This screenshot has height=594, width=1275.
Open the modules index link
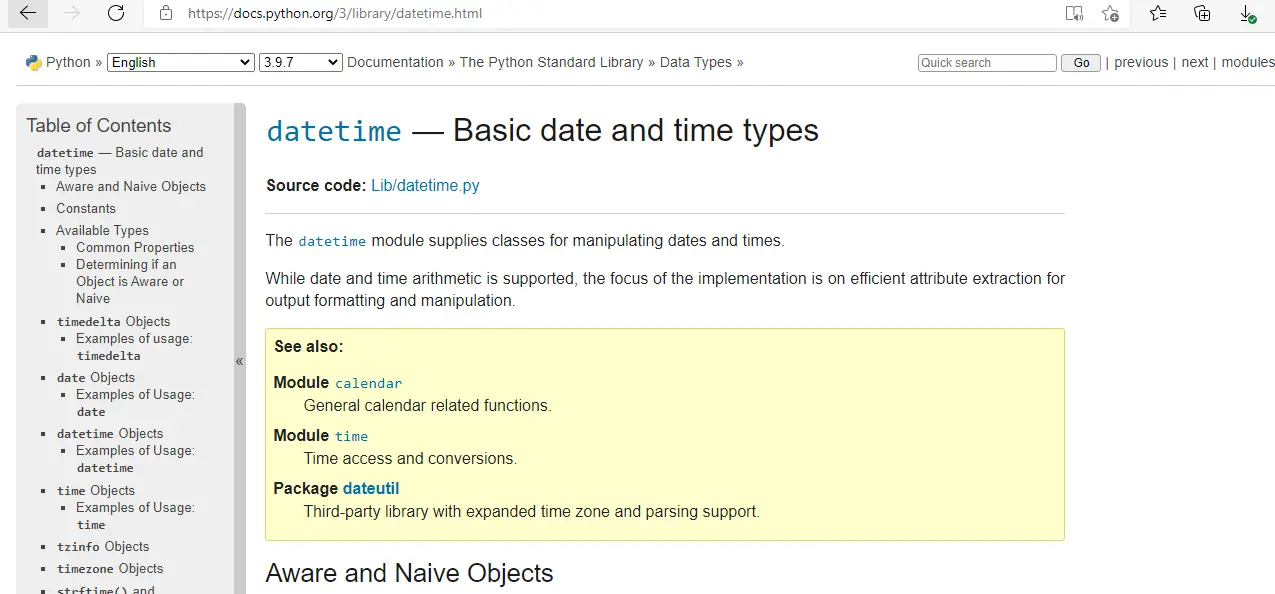pos(1248,62)
